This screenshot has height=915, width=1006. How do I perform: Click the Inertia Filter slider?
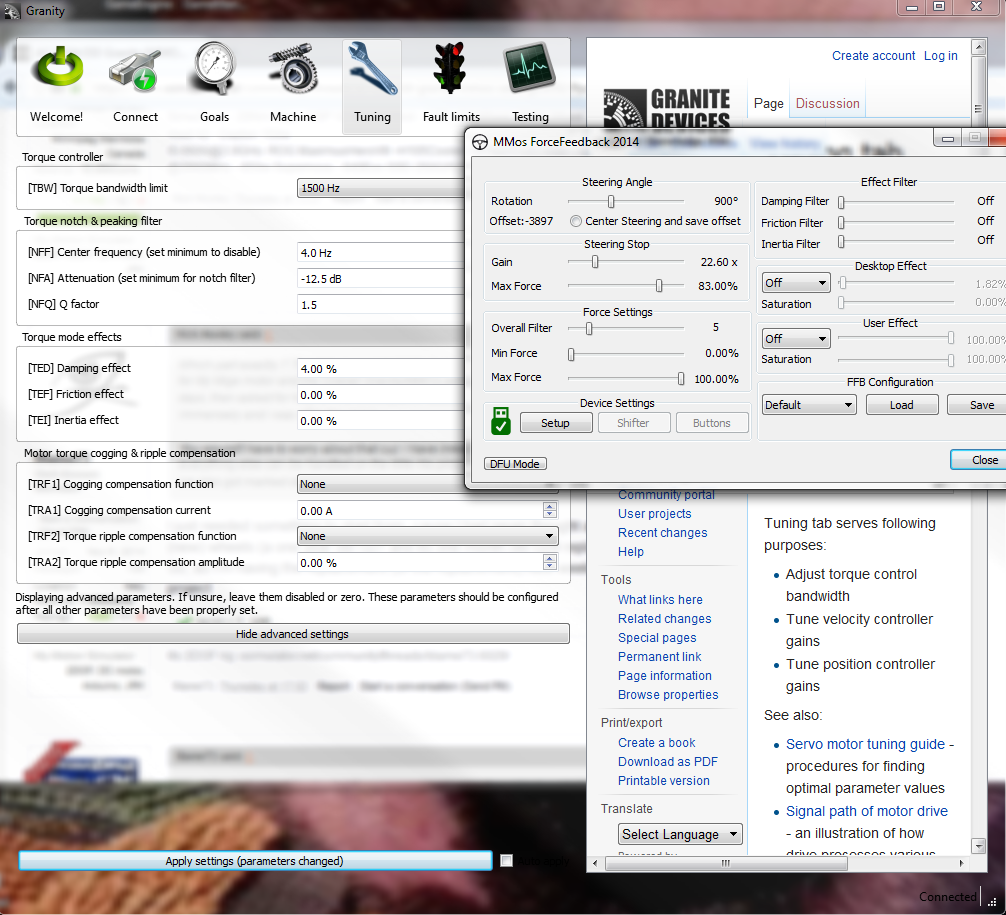point(841,242)
